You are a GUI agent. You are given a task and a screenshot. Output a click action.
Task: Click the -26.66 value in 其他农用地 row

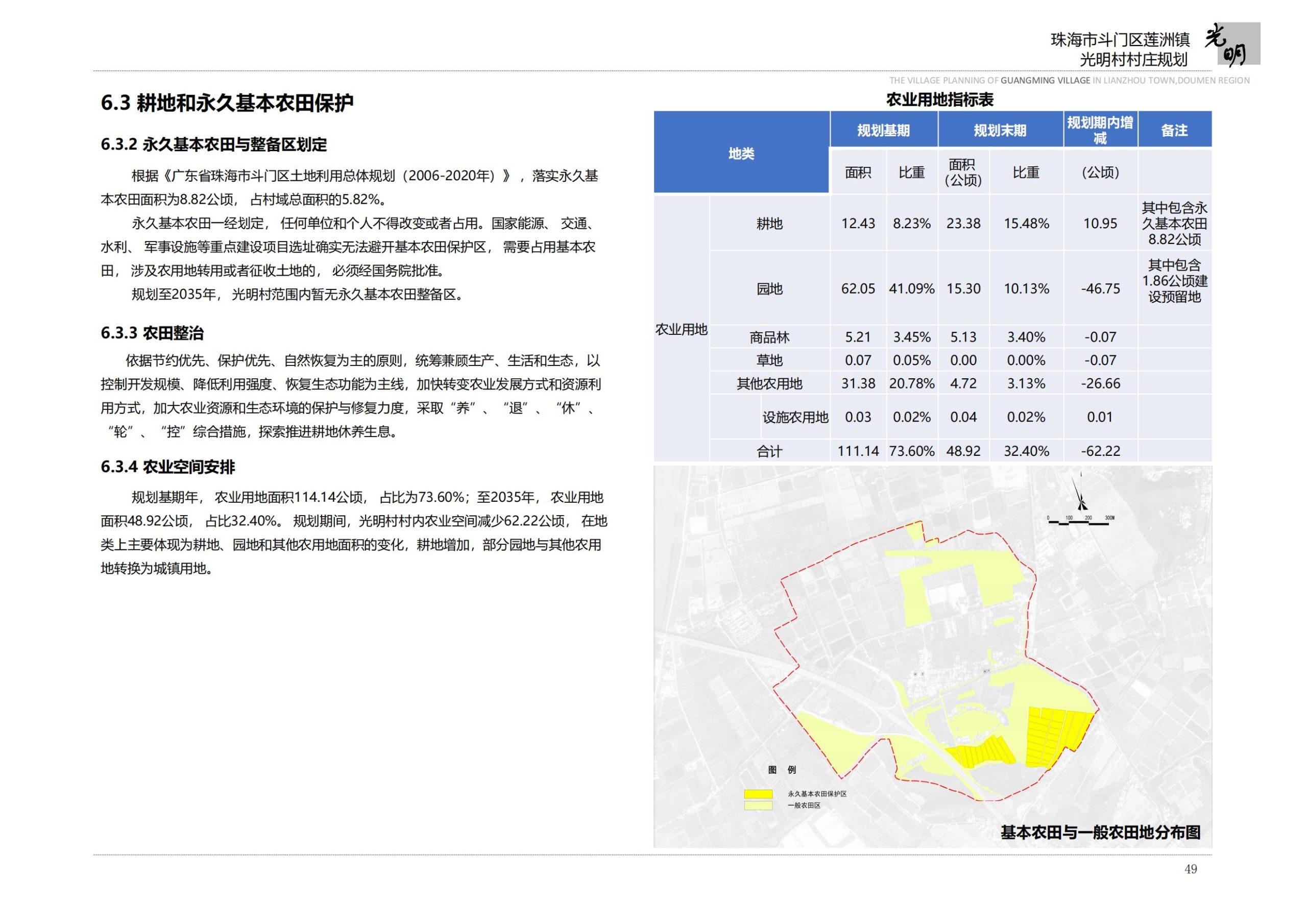point(1100,384)
